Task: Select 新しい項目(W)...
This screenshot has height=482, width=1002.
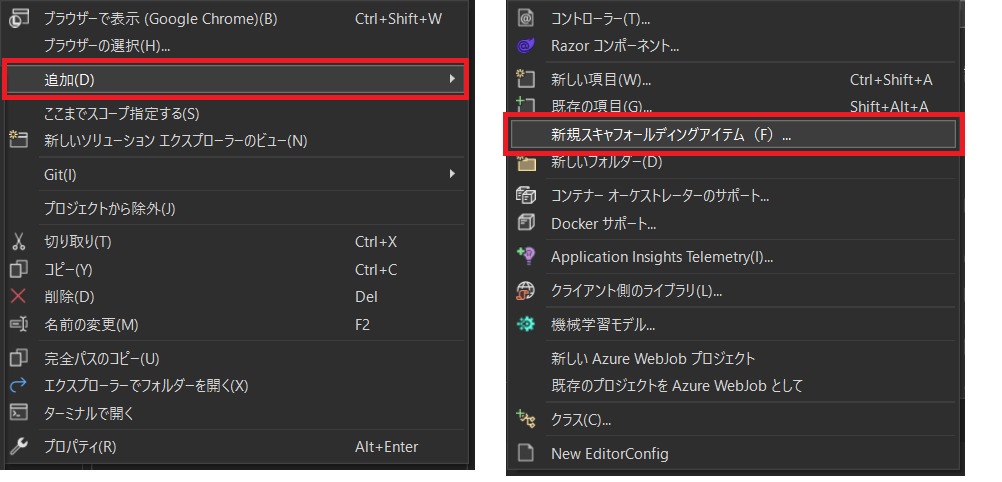Action: pos(601,79)
